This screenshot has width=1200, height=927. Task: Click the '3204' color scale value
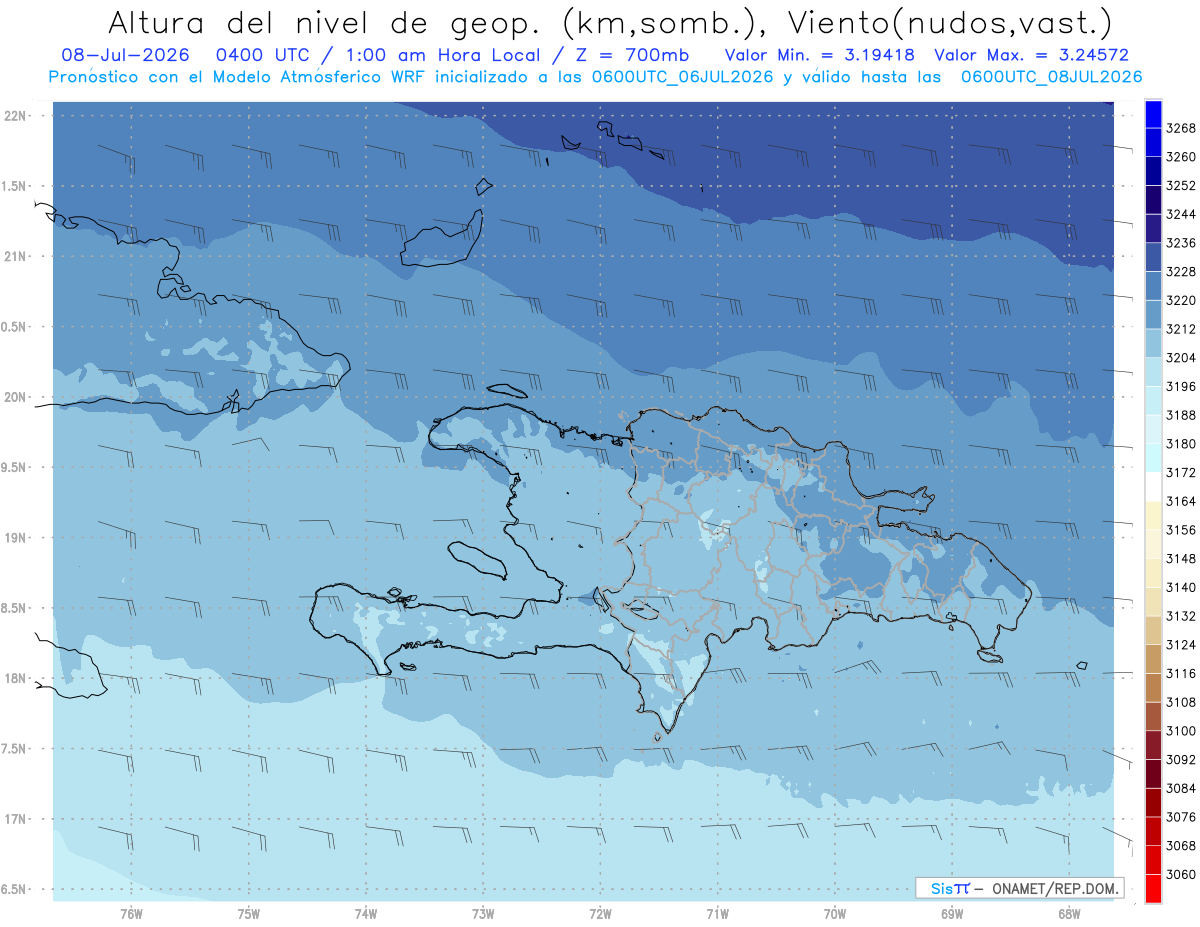click(1181, 358)
